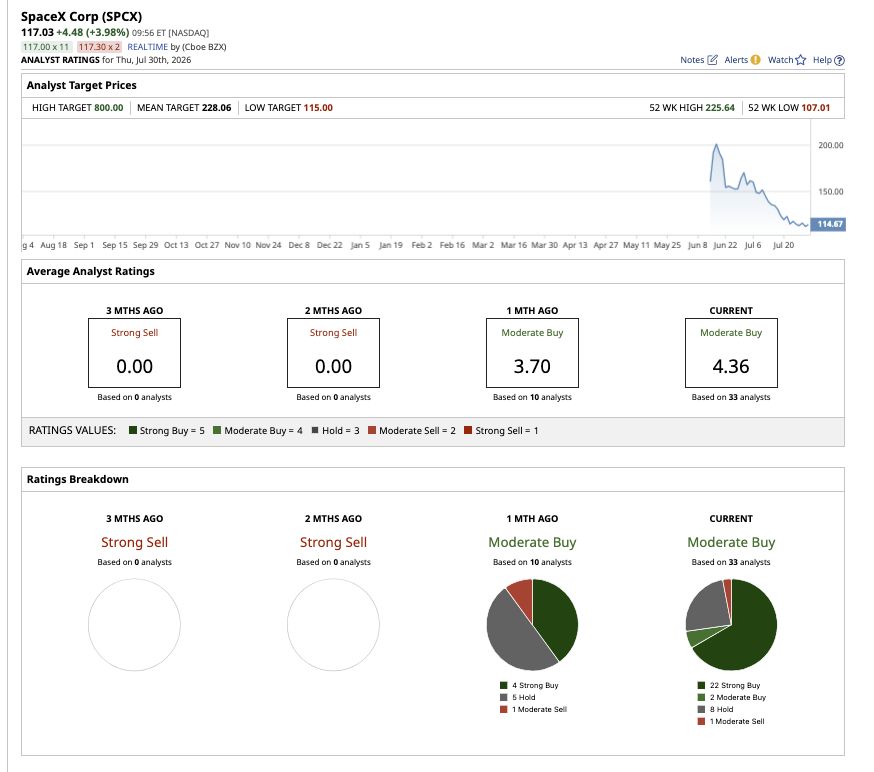The width and height of the screenshot is (874, 772).
Task: Click the 1 MTH AGO ratings pie chart
Action: point(532,625)
